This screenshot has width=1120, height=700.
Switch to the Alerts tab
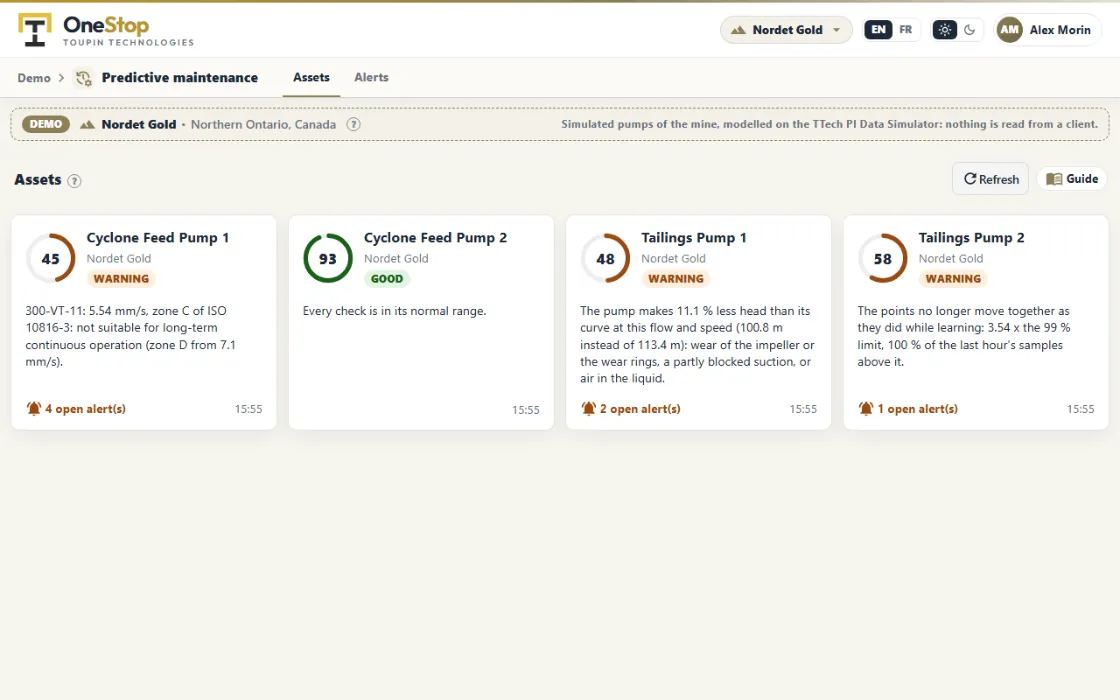pos(371,77)
